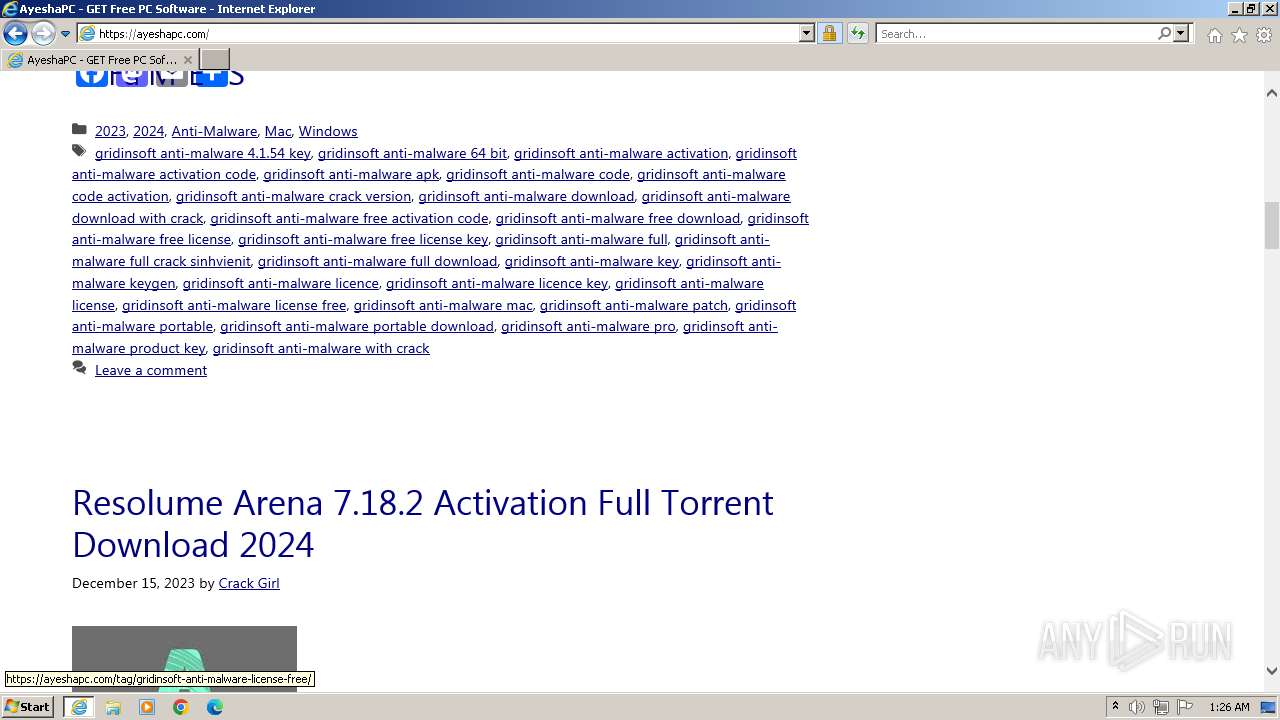Click the Leave a comment link
The image size is (1280, 720).
coord(151,370)
